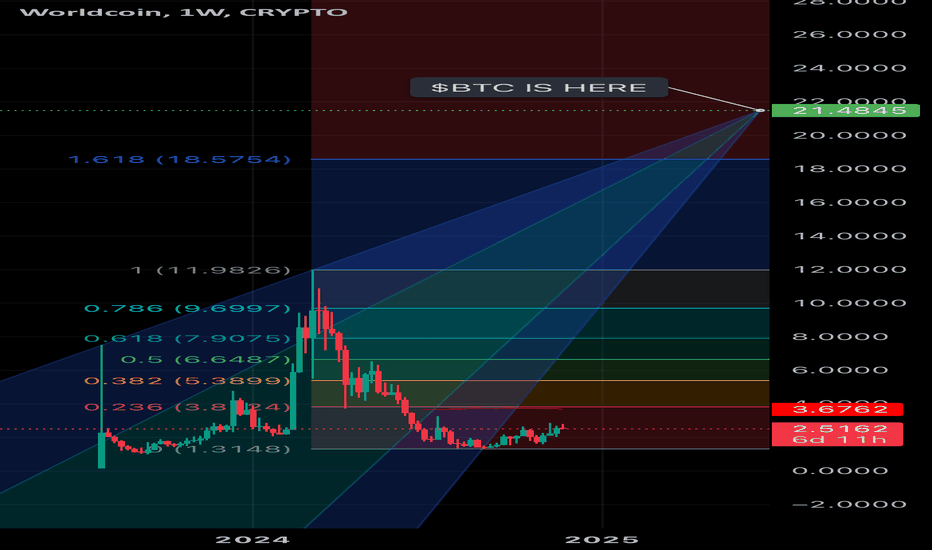Click the "6d 11h" bar countdown
932x550 pixels.
pos(837,440)
